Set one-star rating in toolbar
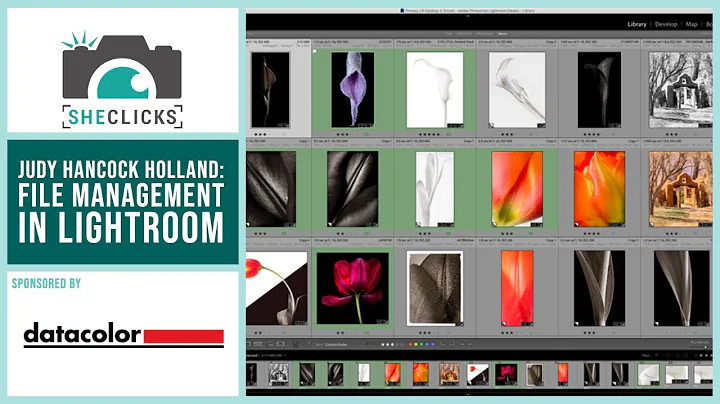 (383, 344)
